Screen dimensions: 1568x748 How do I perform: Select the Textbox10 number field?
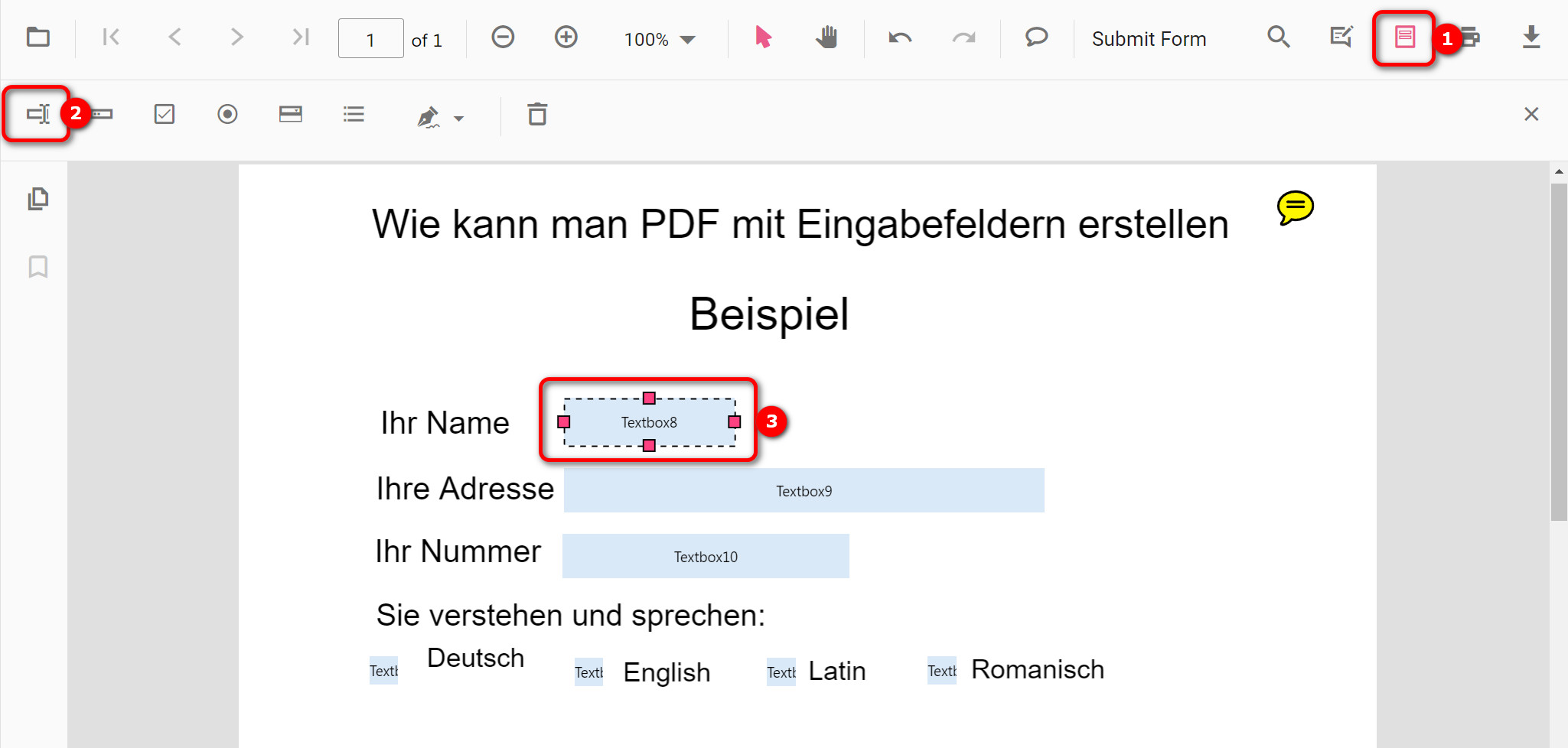pyautogui.click(x=706, y=556)
